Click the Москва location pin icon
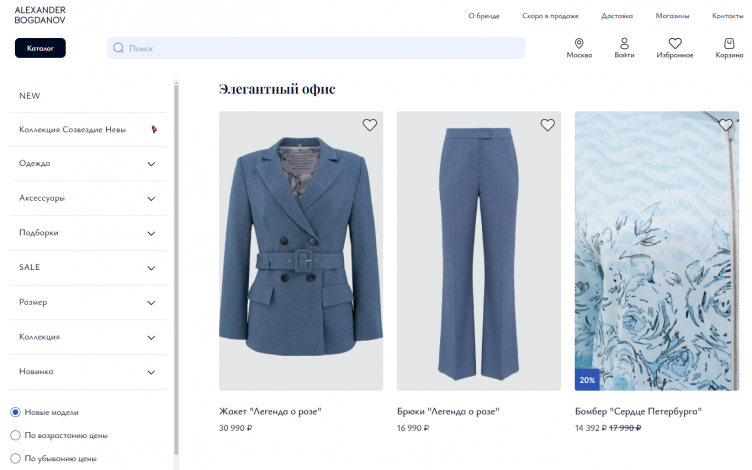Screen dimensions: 752x470 pos(579,43)
